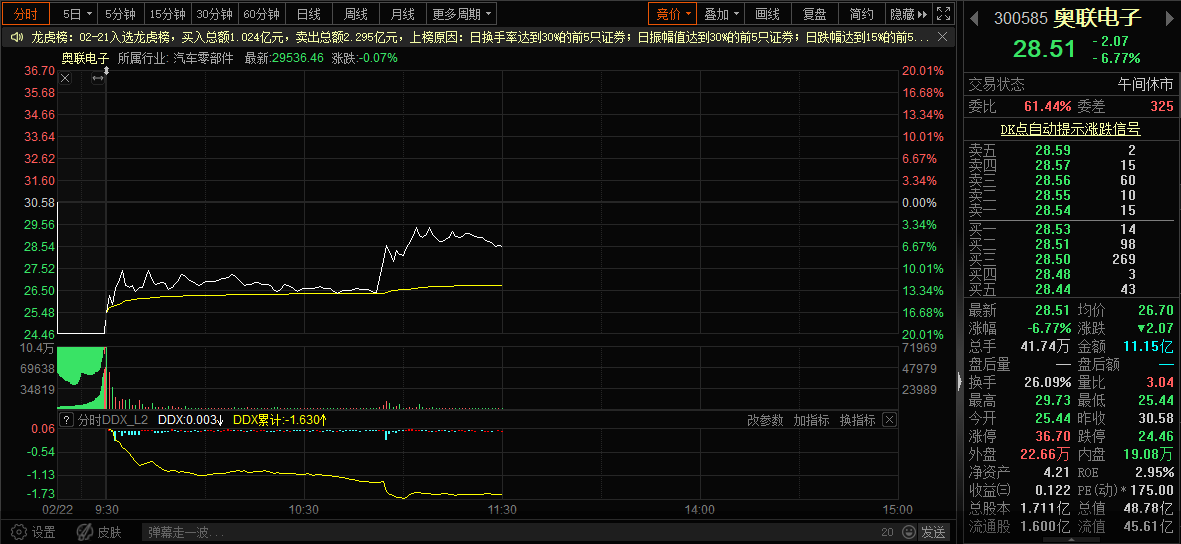Click the help question mark for 分时DDX_L2

(x=66, y=420)
